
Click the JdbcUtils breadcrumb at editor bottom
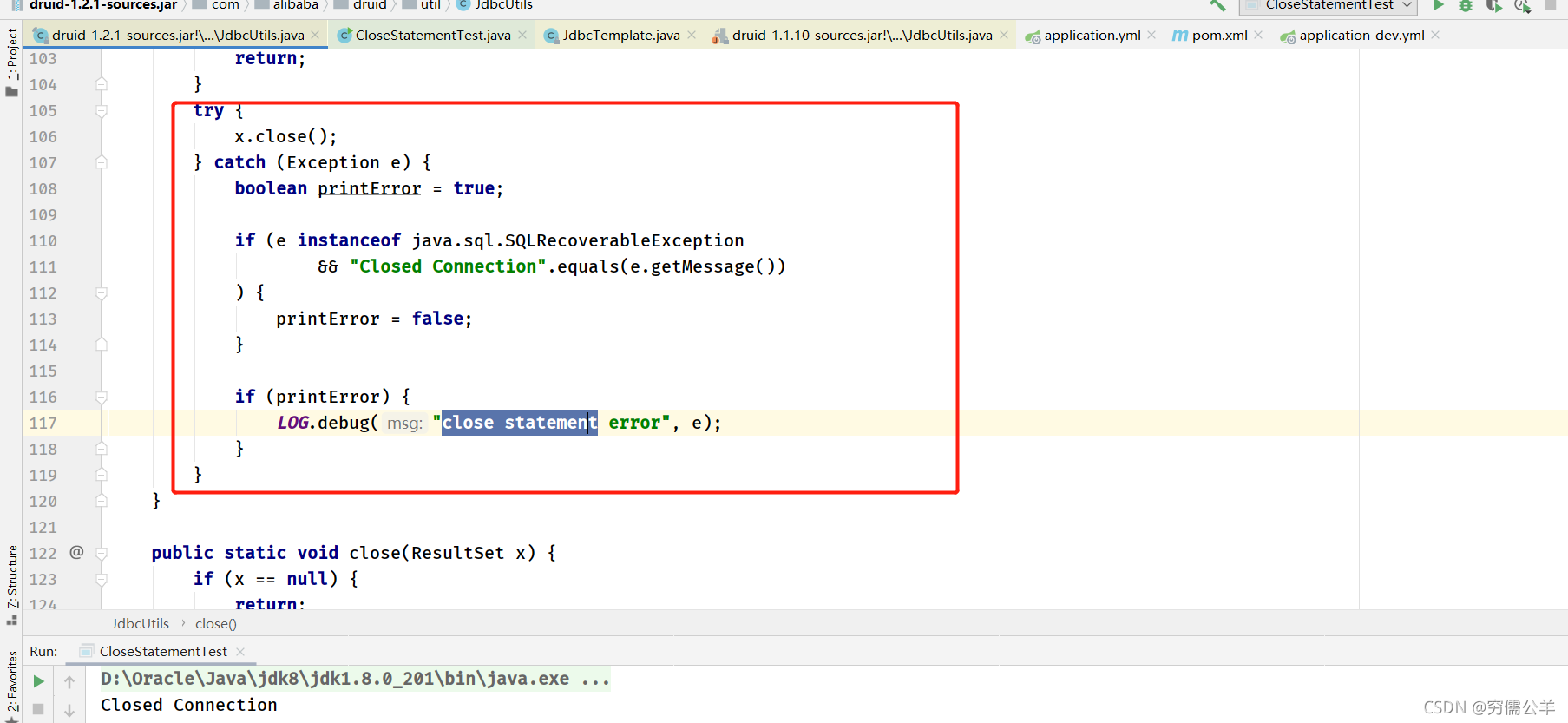pos(141,623)
